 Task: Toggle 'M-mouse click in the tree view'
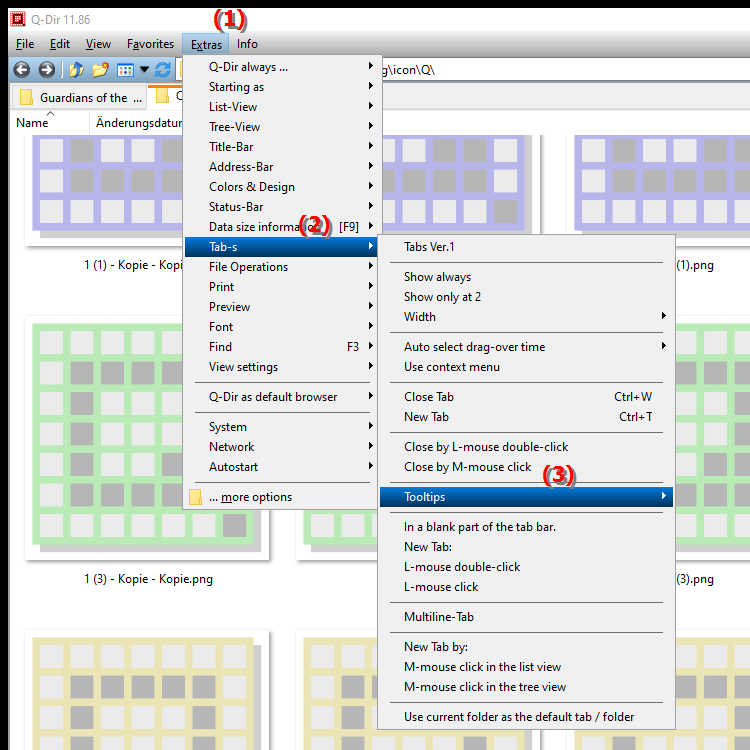[x=526, y=687]
